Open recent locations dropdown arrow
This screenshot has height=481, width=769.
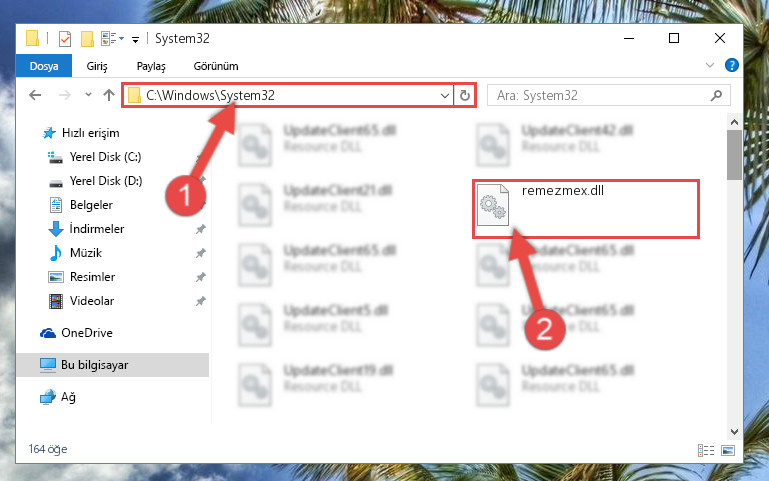(88, 95)
